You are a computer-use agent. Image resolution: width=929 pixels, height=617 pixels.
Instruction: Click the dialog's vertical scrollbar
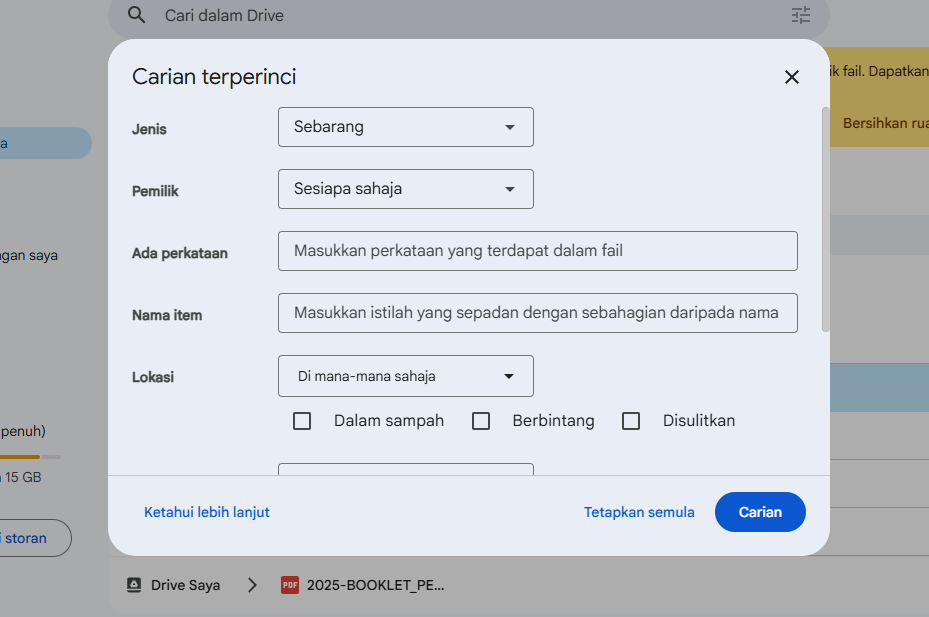825,220
